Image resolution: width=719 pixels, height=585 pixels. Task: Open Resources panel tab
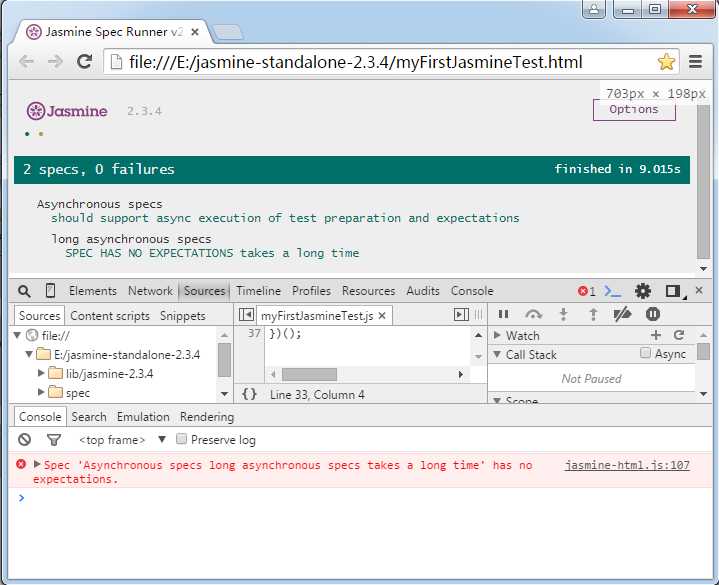[368, 291]
